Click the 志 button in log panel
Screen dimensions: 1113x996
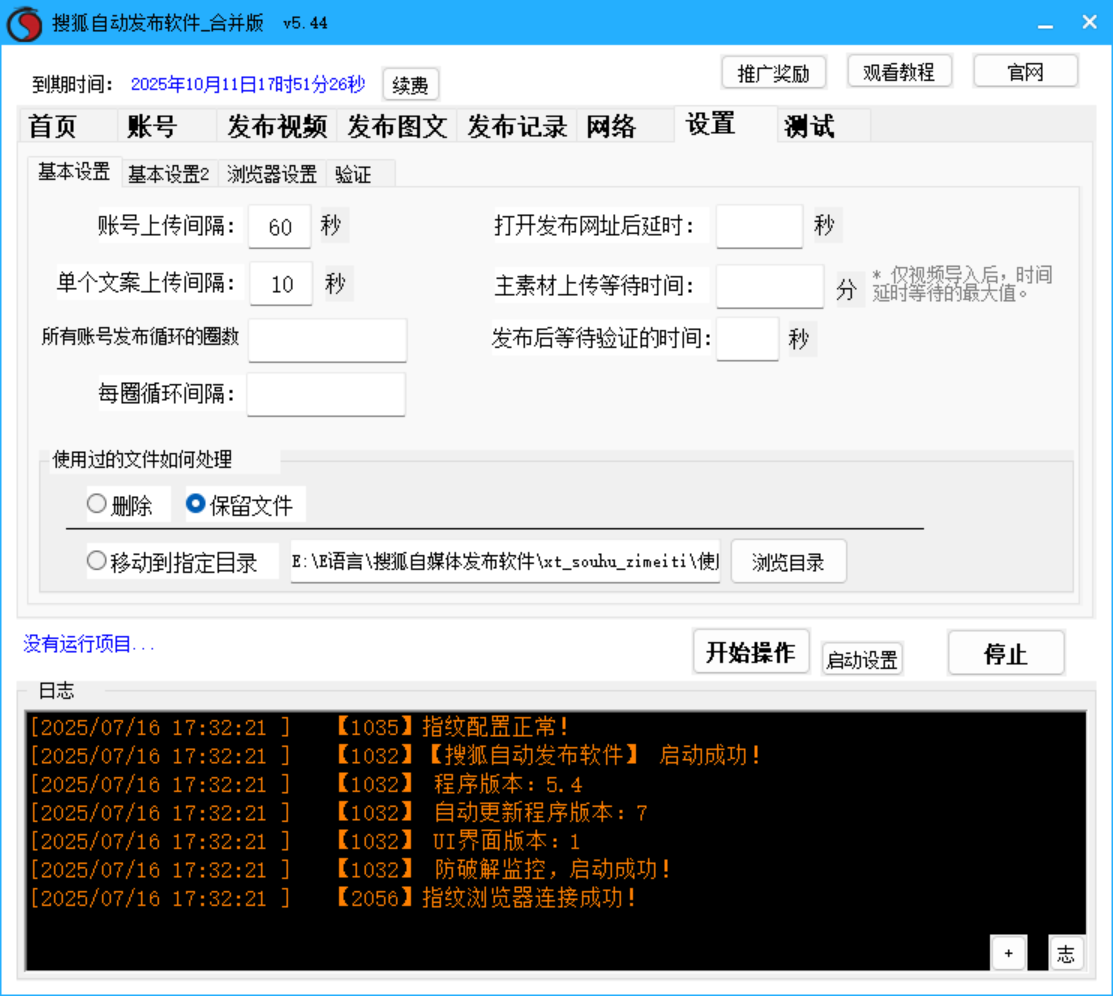[1065, 953]
